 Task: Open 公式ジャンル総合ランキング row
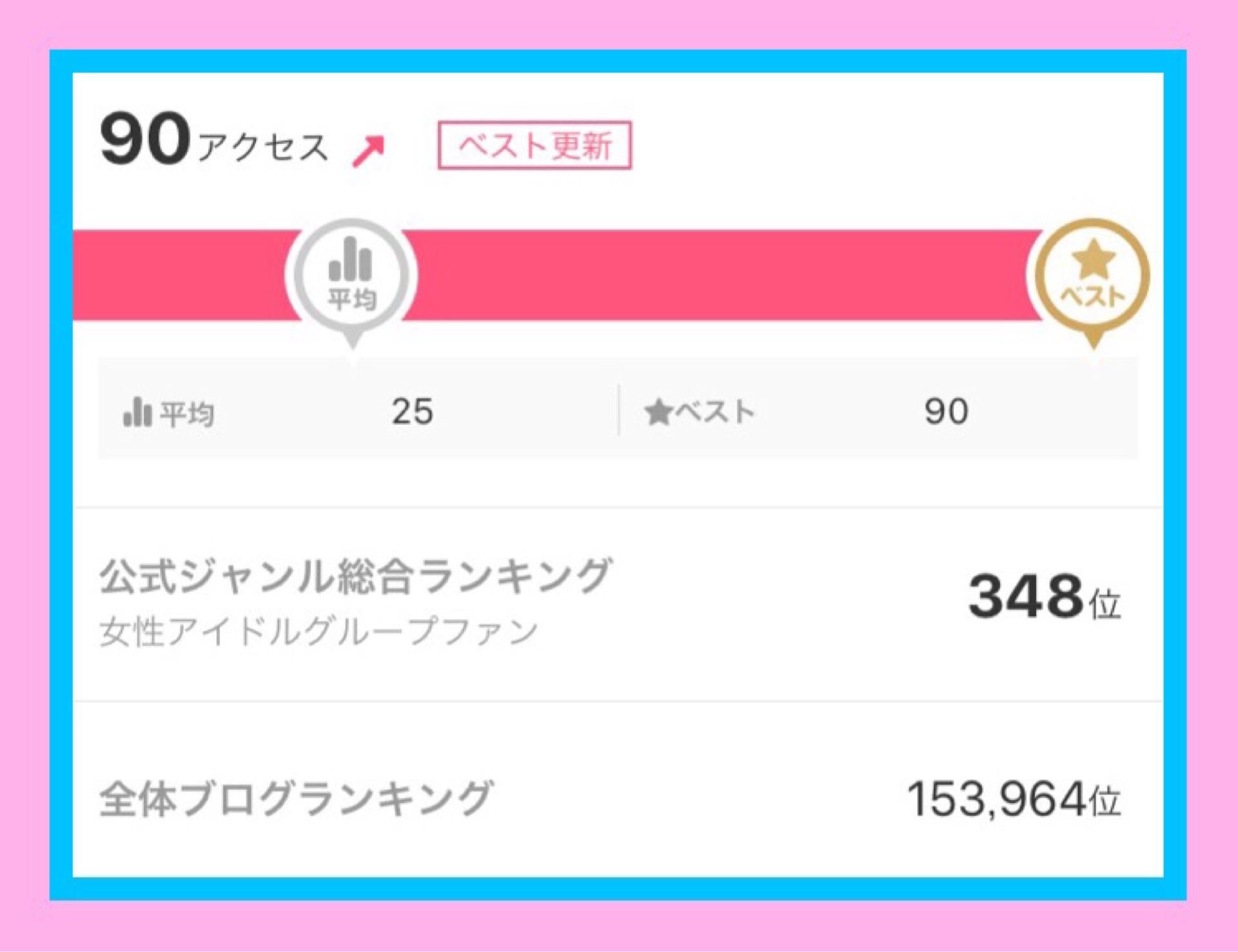(355, 576)
